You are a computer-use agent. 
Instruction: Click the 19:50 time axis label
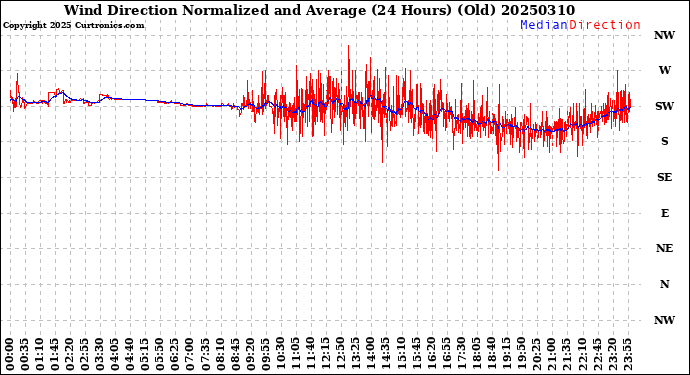[x=521, y=354]
